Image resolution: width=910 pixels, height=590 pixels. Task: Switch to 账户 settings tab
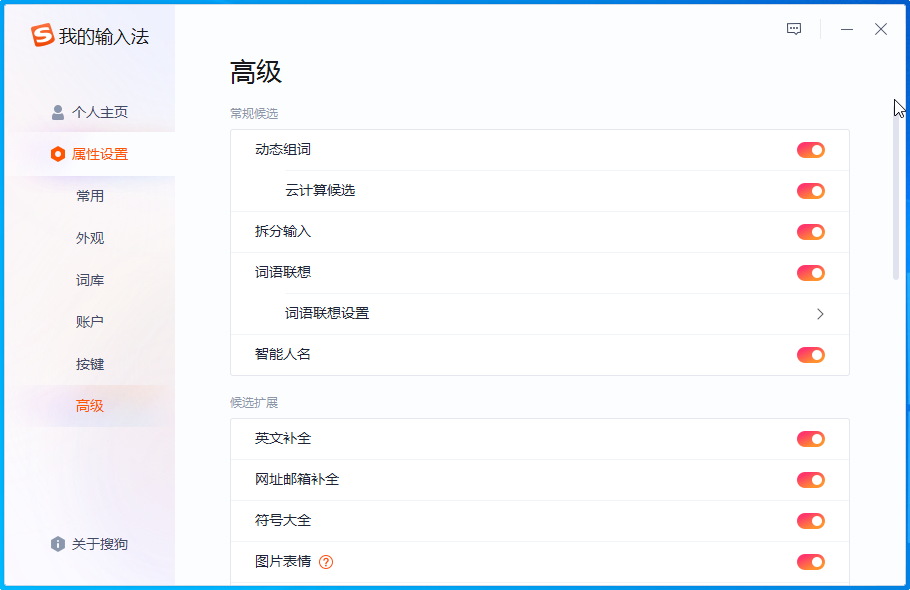[90, 322]
